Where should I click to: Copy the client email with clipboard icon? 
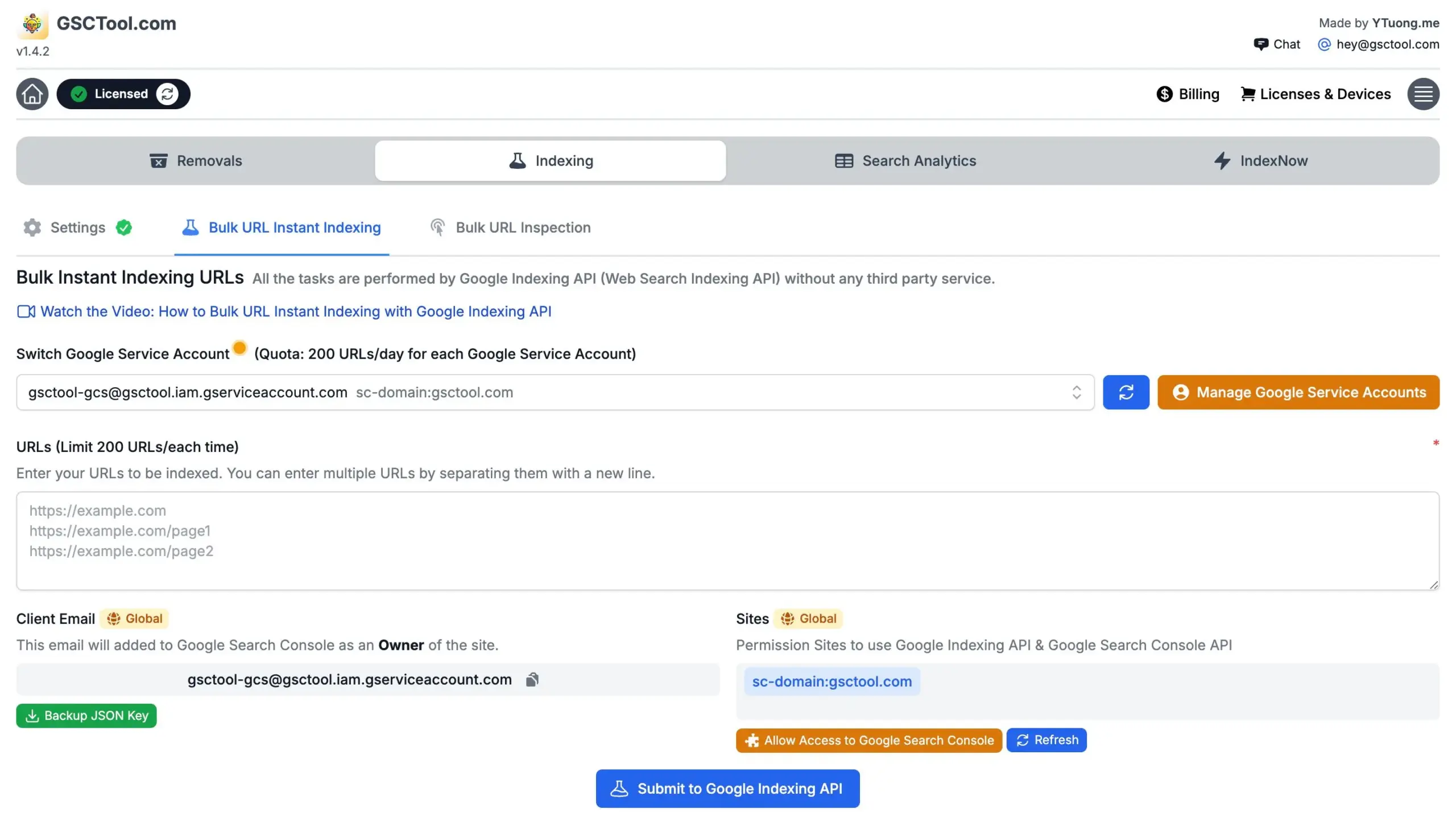pos(532,679)
